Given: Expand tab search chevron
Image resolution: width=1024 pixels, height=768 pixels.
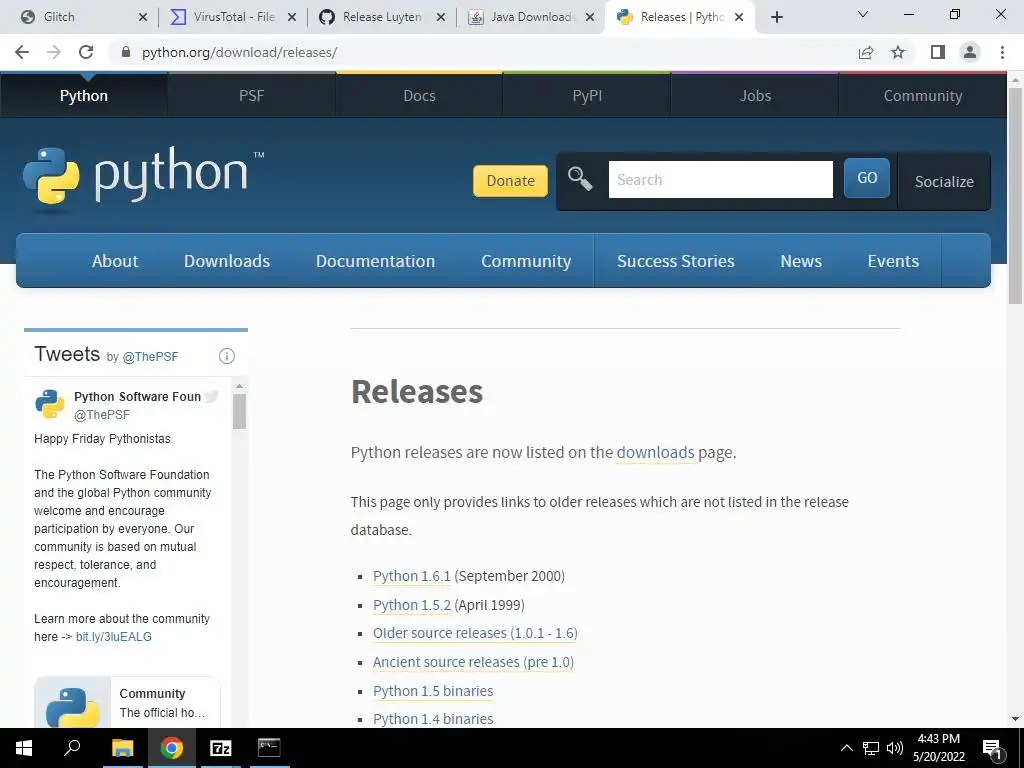Looking at the screenshot, I should [863, 14].
